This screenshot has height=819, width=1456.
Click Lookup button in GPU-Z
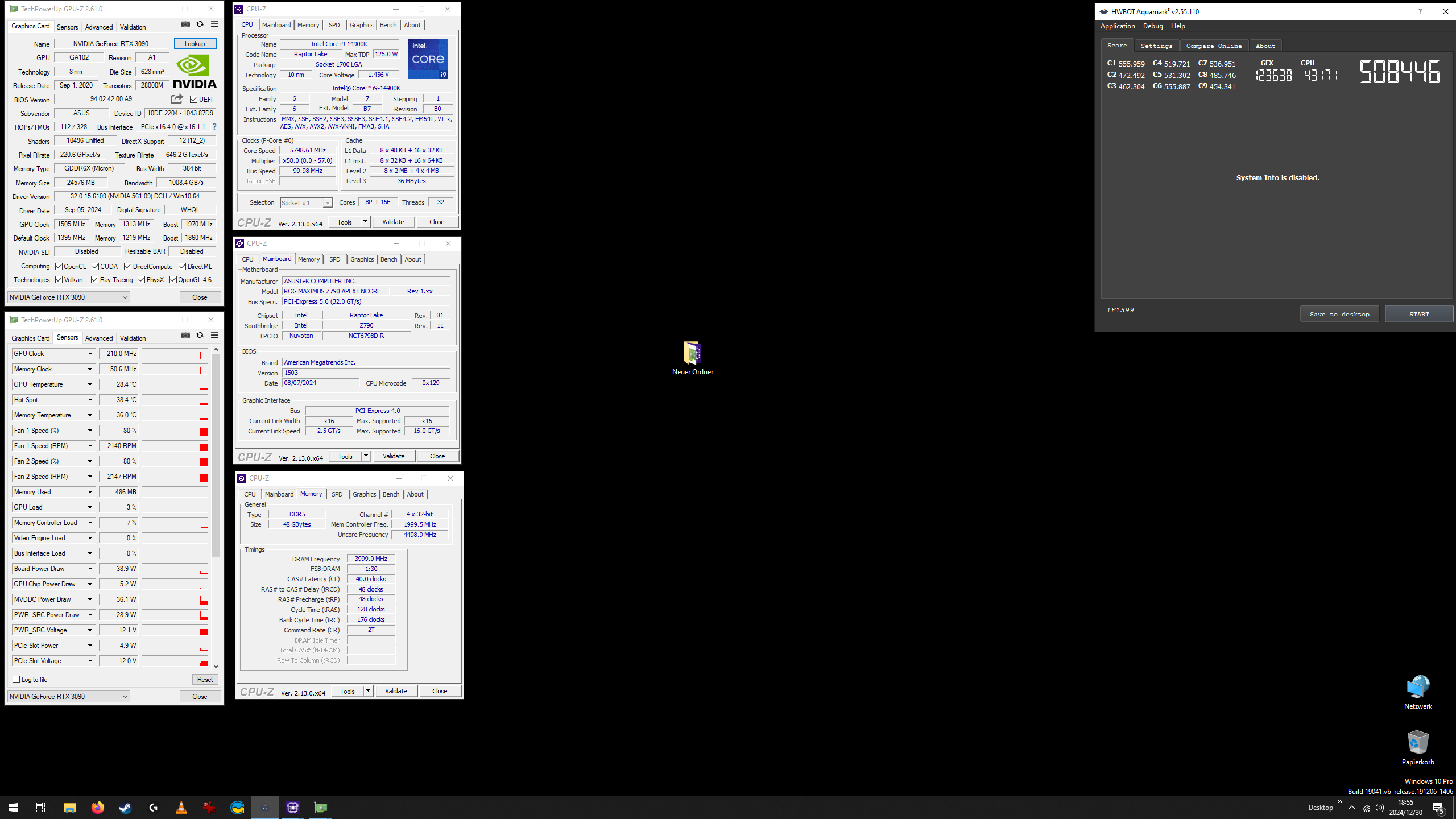(x=195, y=44)
